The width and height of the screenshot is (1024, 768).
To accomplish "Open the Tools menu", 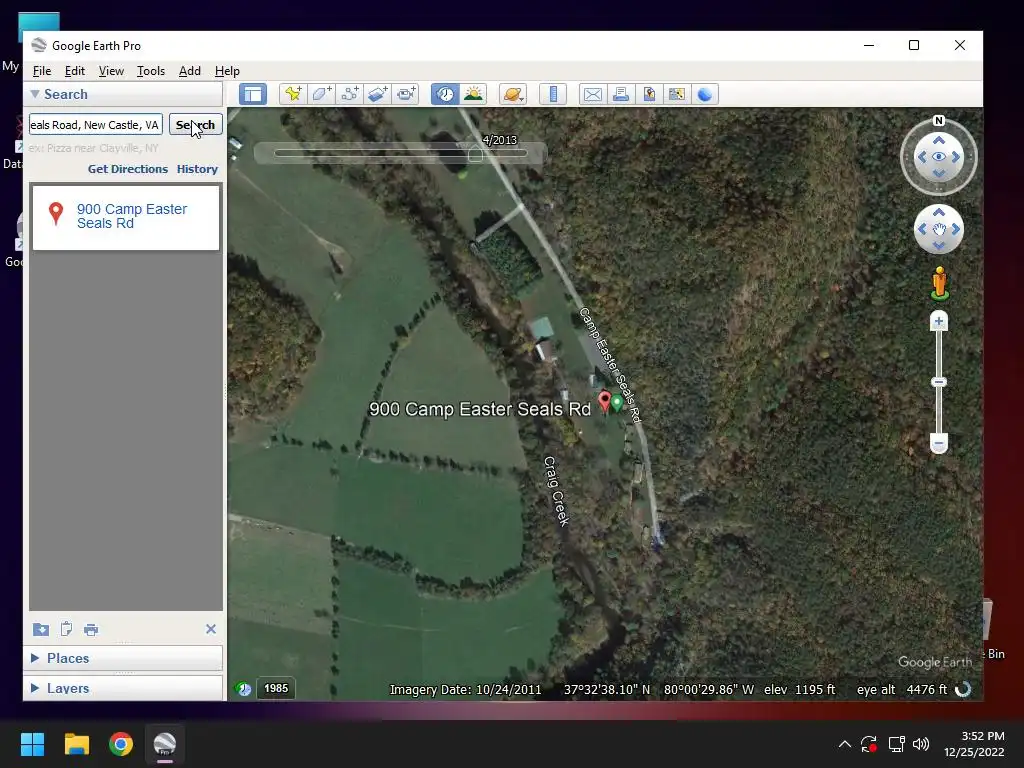I will tap(151, 71).
